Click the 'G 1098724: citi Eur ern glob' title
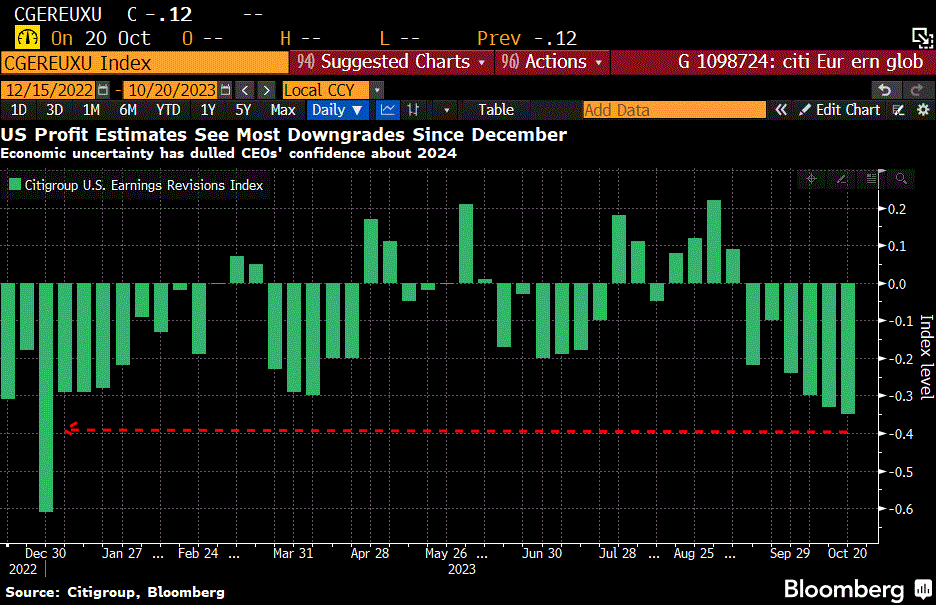The image size is (936, 605). coord(800,62)
